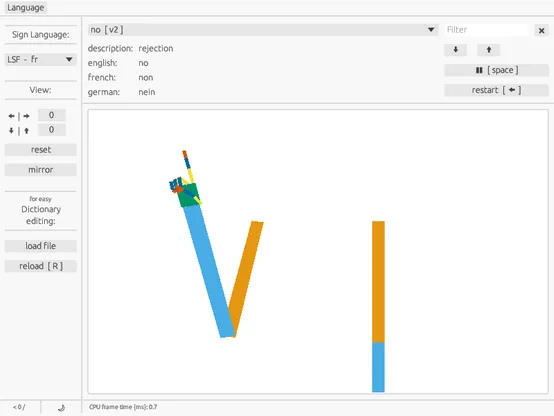The image size is (554, 416).
Task: Clear the filter with the X button
Action: (541, 30)
